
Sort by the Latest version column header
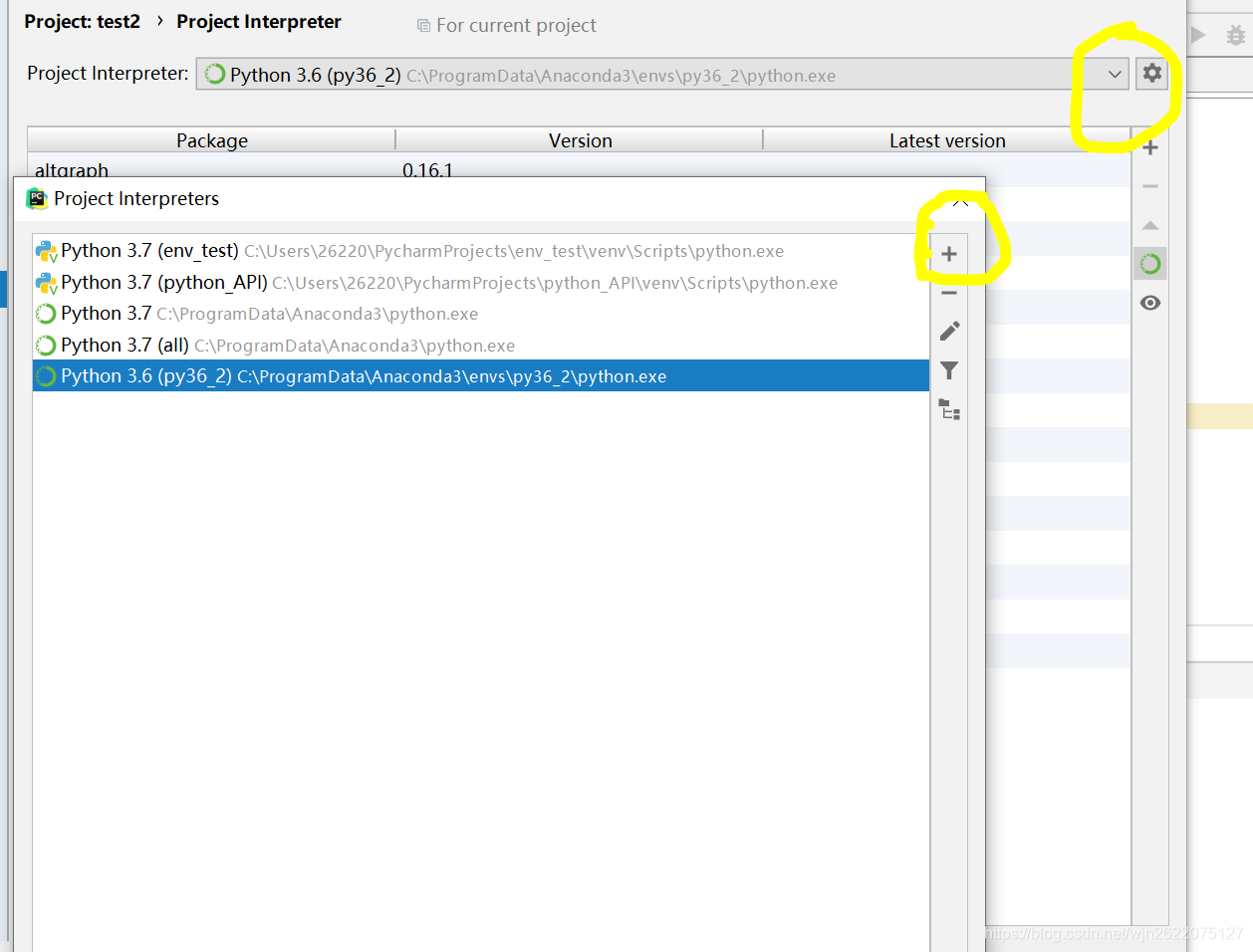click(947, 140)
